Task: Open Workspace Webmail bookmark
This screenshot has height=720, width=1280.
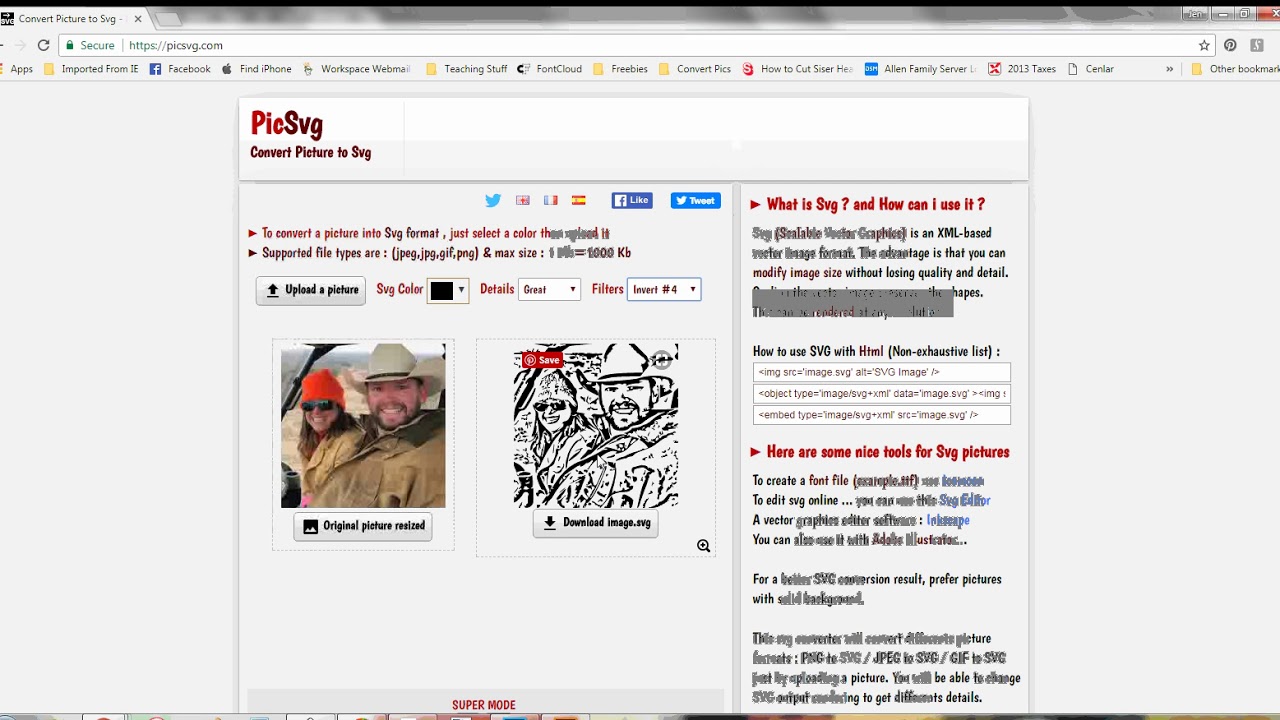Action: (x=356, y=69)
